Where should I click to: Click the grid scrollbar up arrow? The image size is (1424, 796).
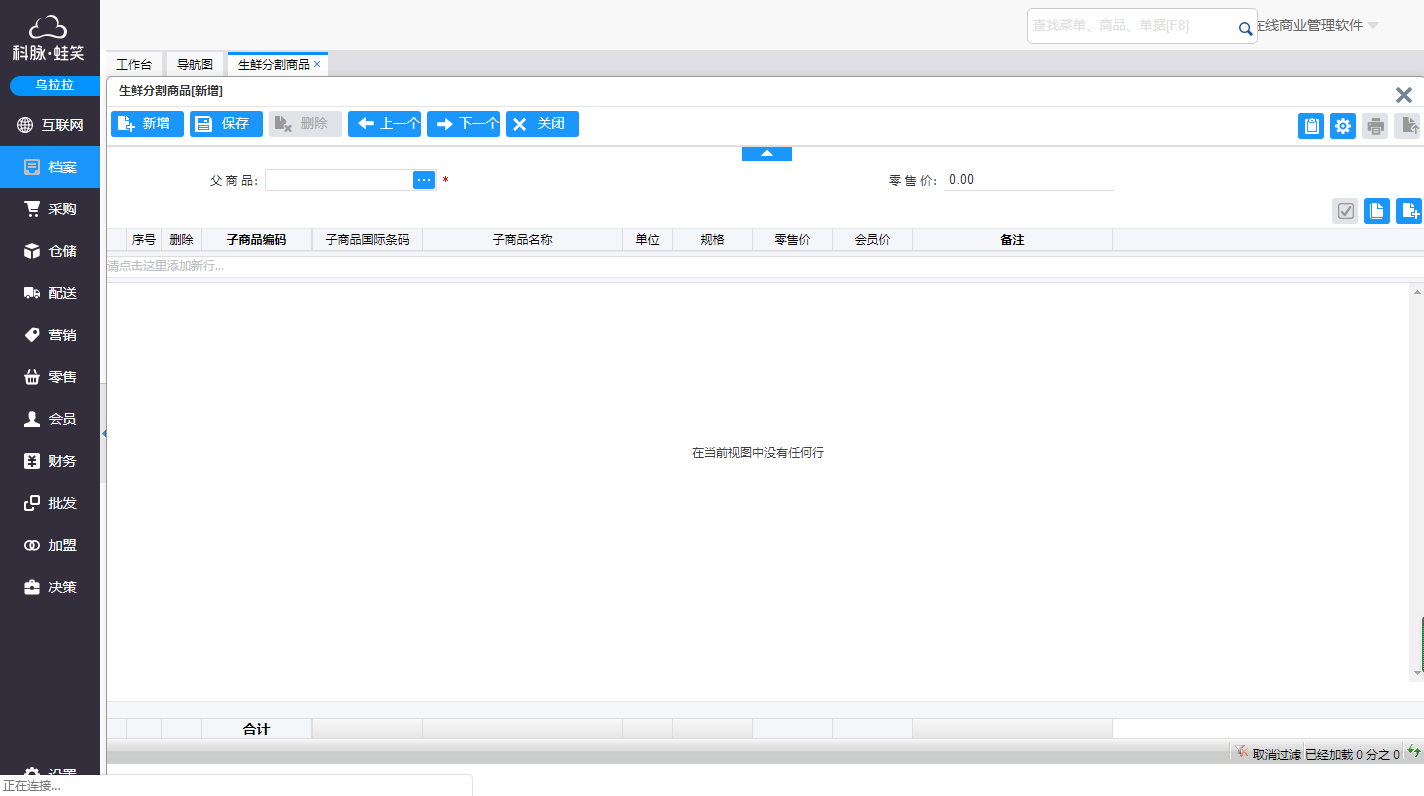pos(1417,292)
